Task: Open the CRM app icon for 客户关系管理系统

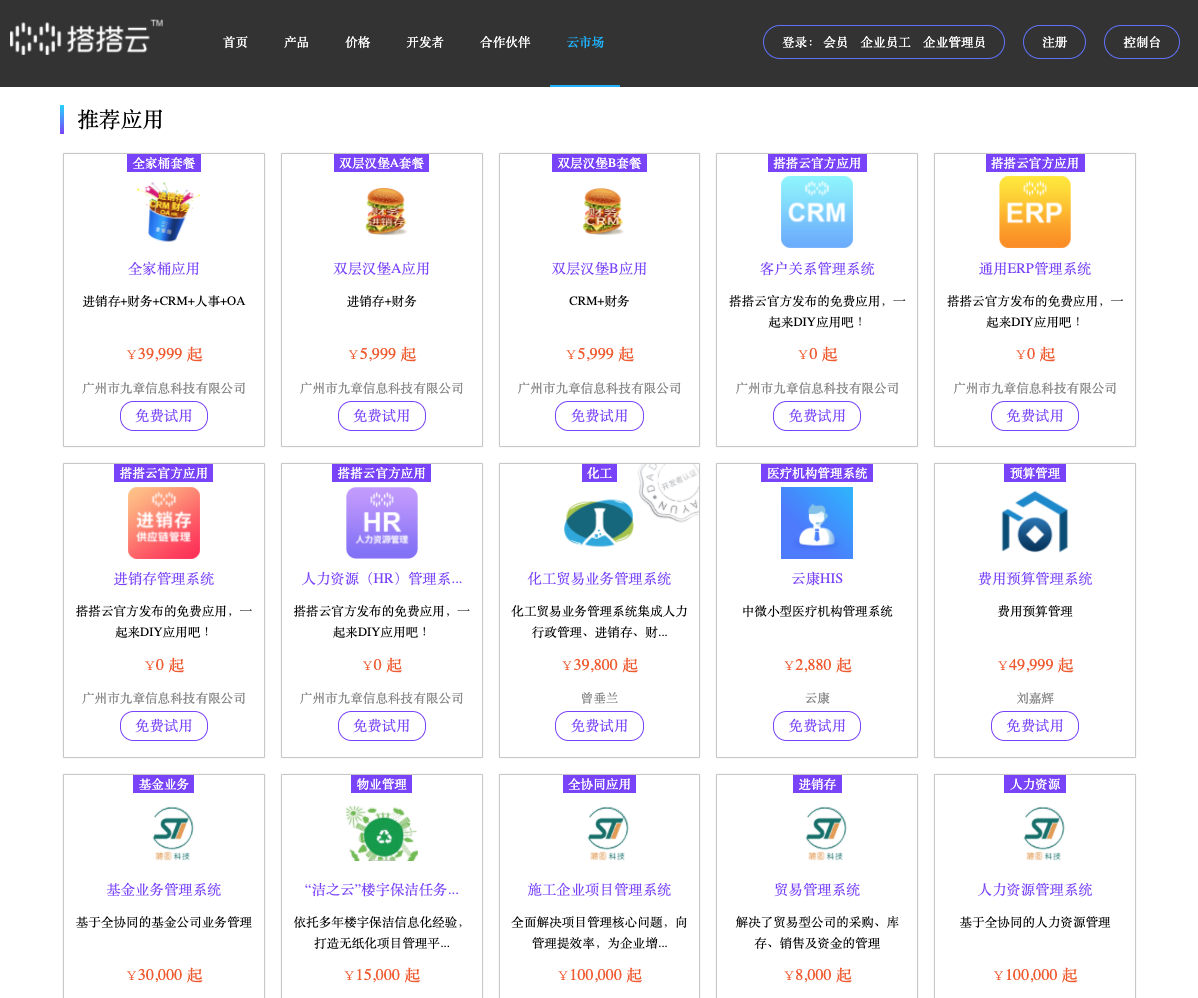Action: coord(817,212)
